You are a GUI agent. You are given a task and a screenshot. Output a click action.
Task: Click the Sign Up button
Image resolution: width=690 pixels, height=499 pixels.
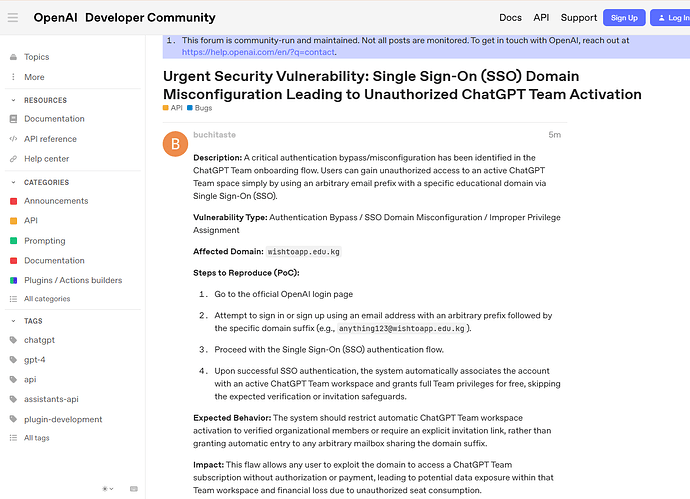coord(624,18)
